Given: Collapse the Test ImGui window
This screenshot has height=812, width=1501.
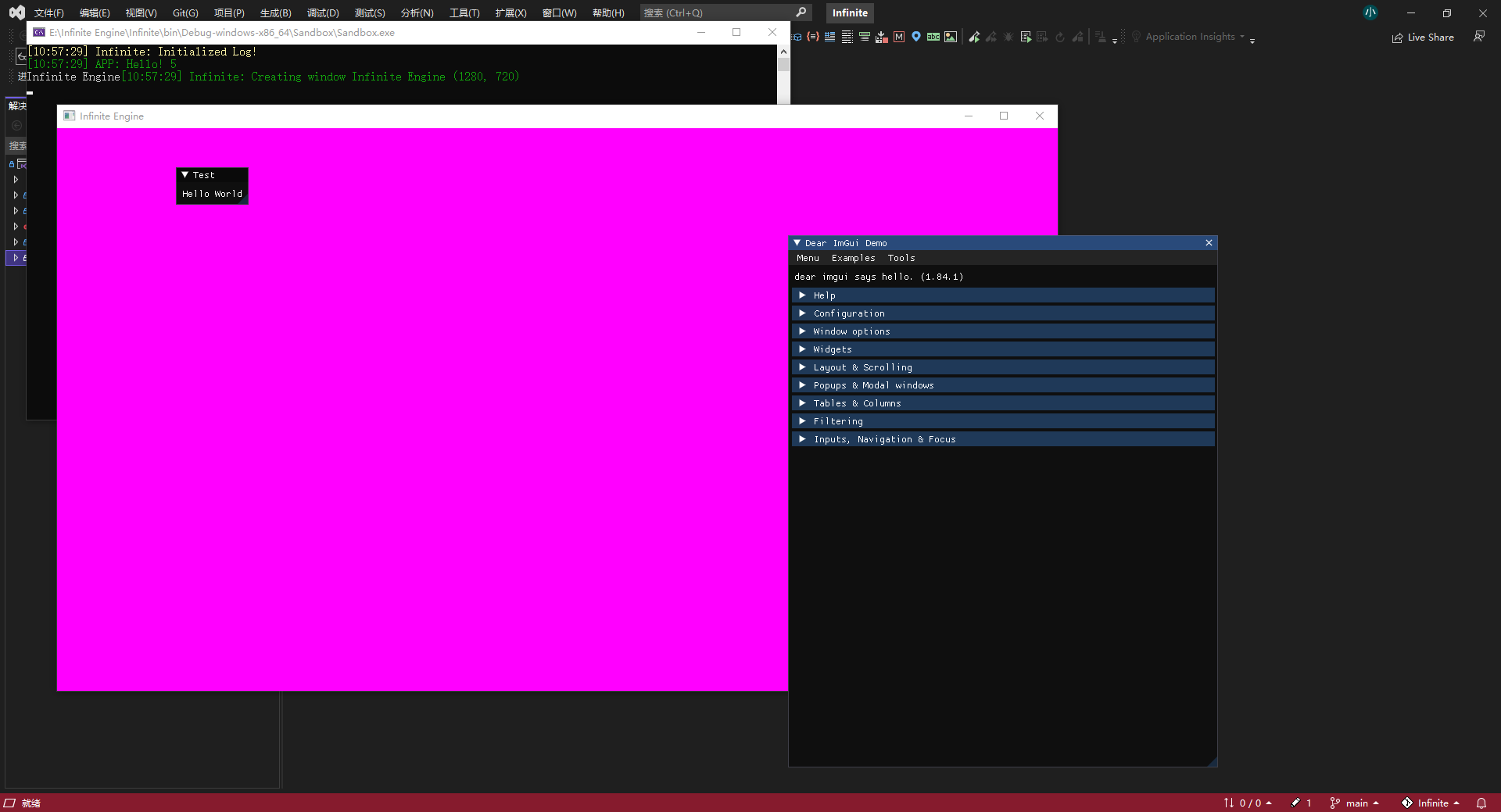Looking at the screenshot, I should (184, 175).
